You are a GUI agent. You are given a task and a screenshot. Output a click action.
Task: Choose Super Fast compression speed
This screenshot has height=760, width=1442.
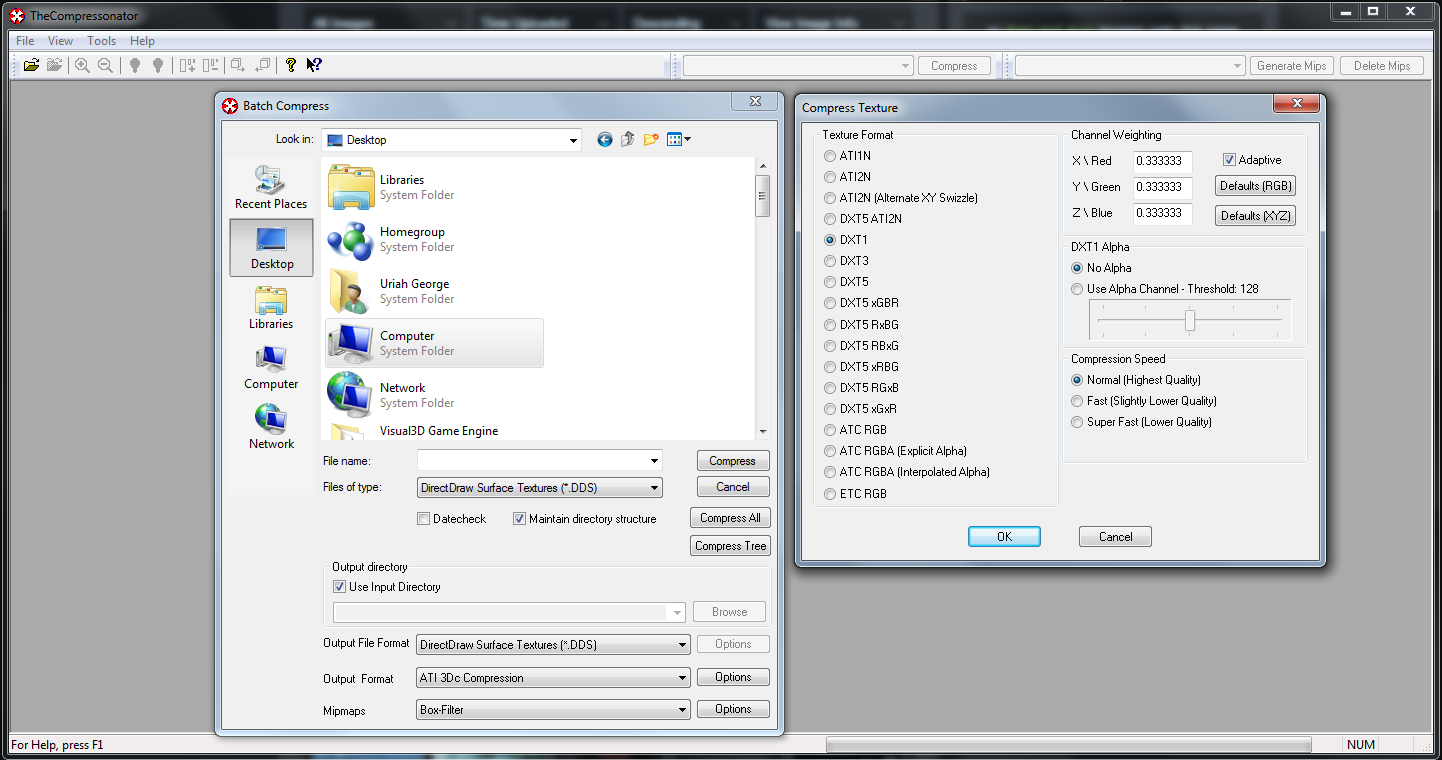1077,422
